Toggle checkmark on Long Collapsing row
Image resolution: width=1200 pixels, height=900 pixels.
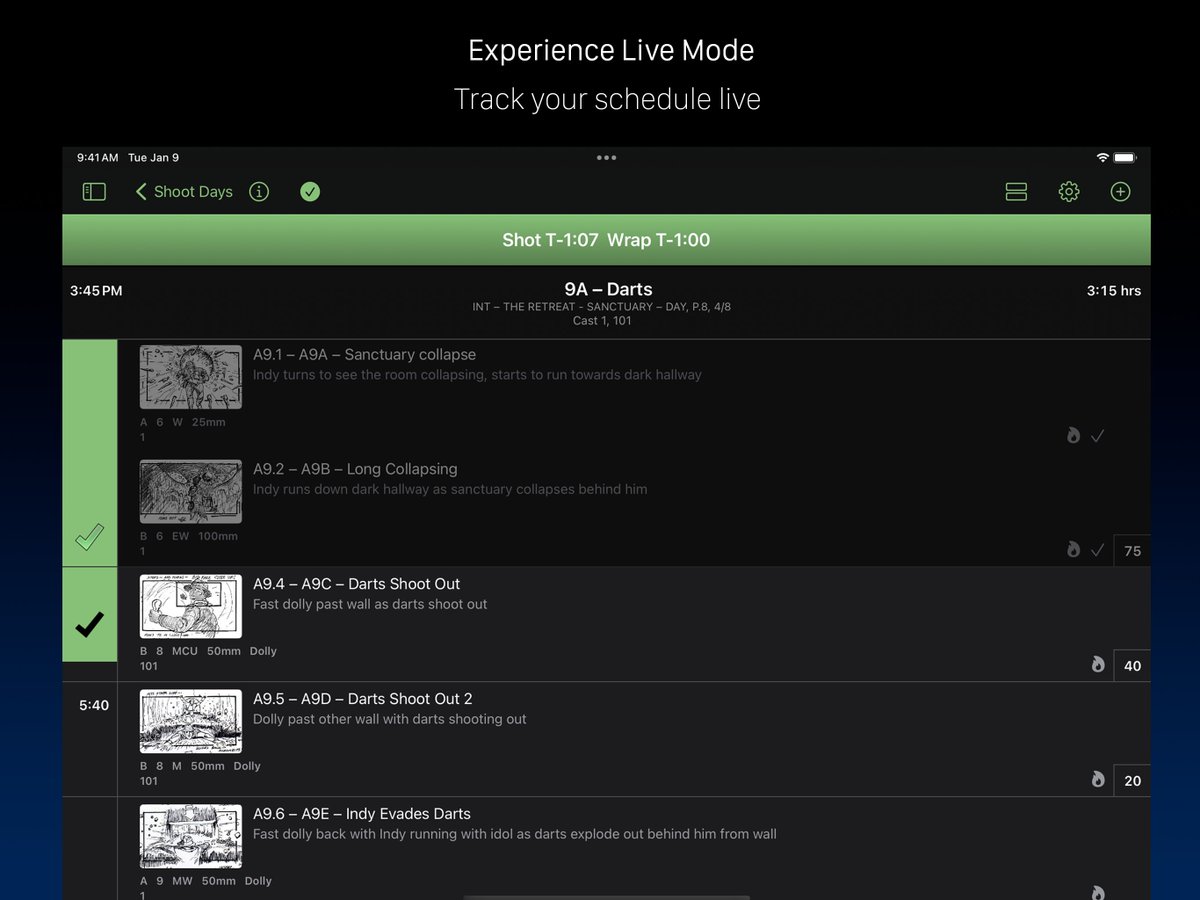1097,550
